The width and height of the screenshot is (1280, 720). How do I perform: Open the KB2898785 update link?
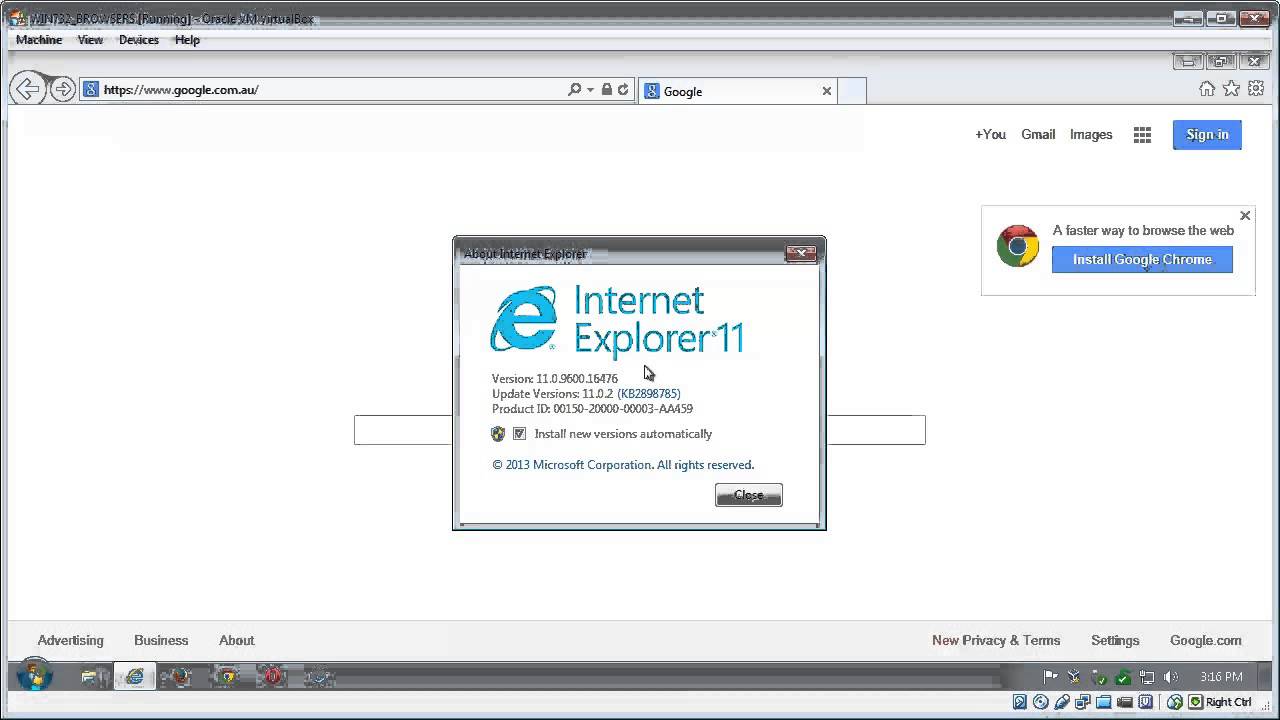649,394
